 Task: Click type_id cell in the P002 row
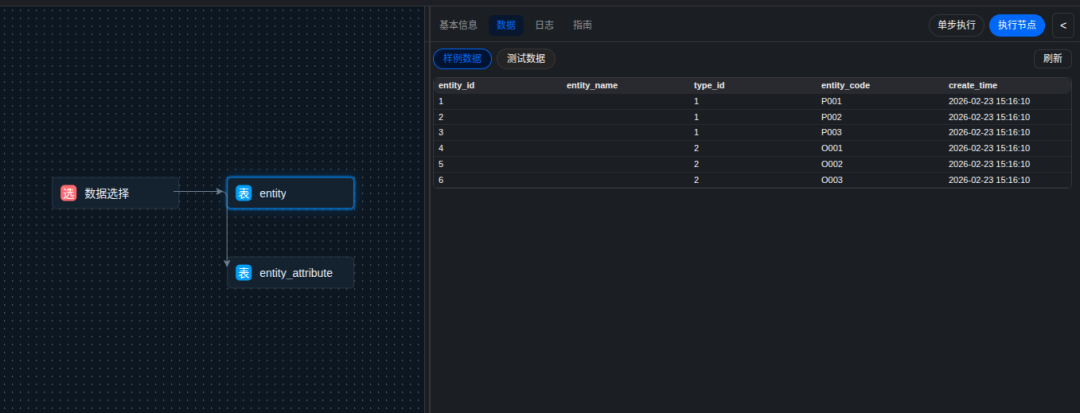[x=696, y=117]
